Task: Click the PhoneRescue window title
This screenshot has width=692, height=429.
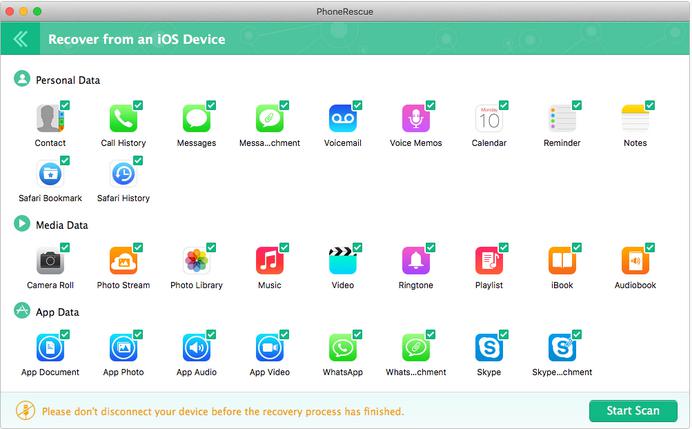Action: (x=345, y=12)
